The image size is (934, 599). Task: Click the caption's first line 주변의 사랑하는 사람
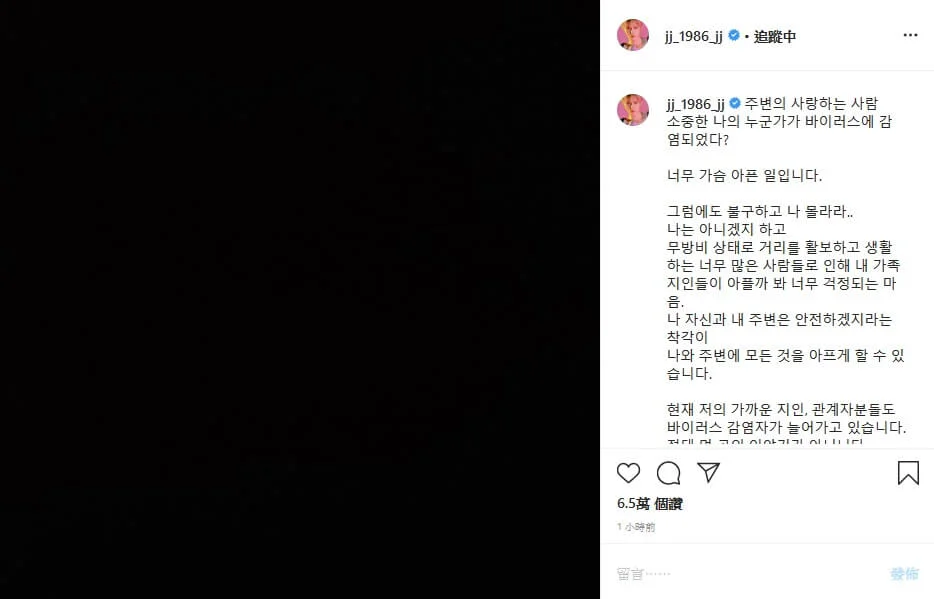pyautogui.click(x=811, y=104)
